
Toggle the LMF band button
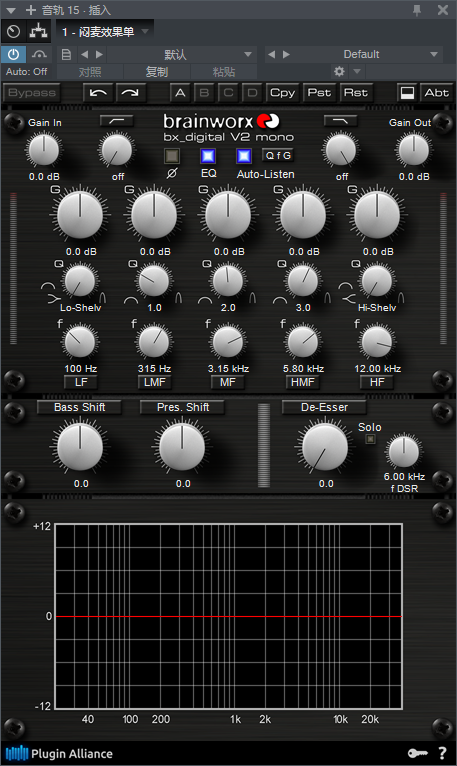154,382
